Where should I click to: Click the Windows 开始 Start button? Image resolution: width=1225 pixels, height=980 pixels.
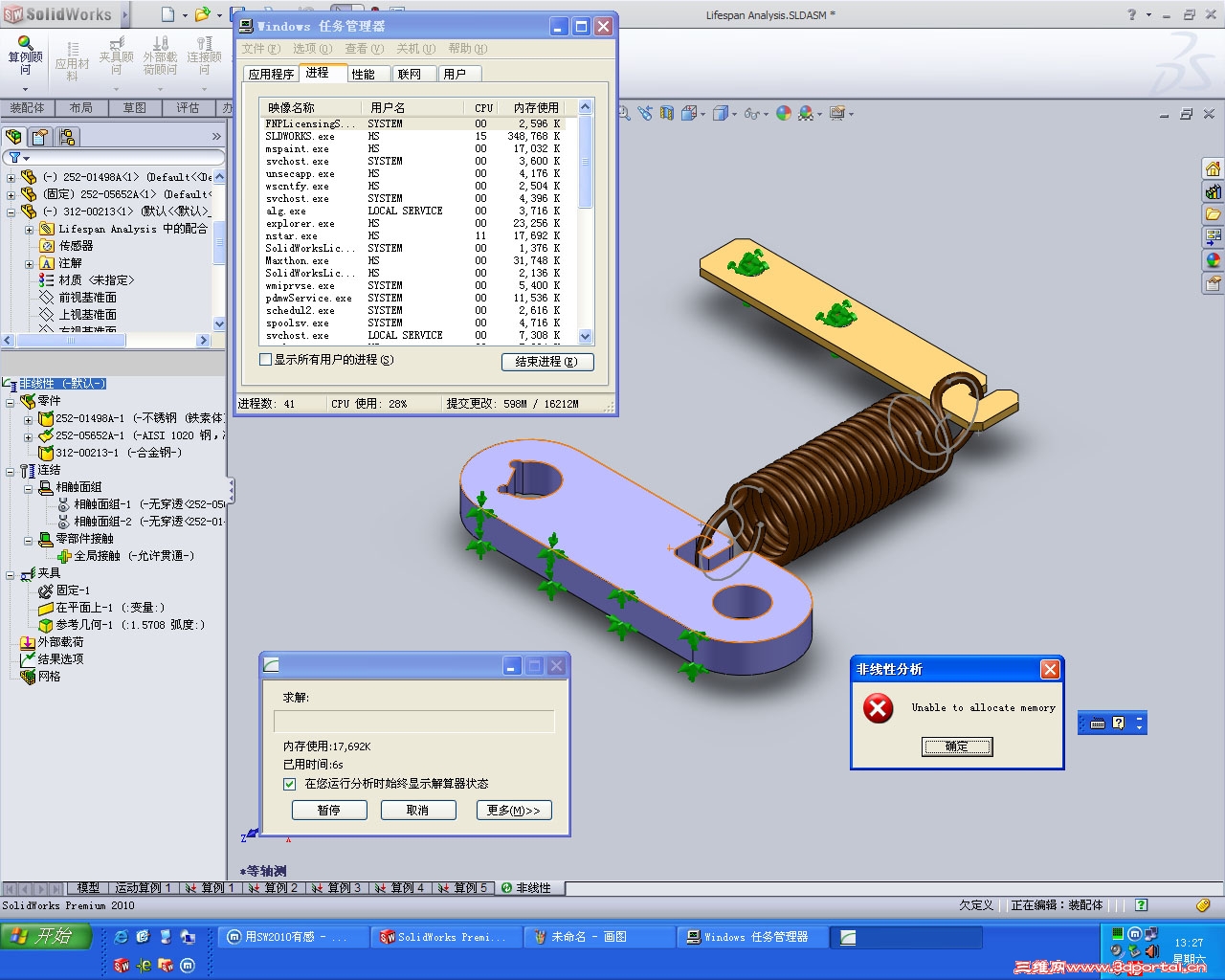click(x=47, y=936)
